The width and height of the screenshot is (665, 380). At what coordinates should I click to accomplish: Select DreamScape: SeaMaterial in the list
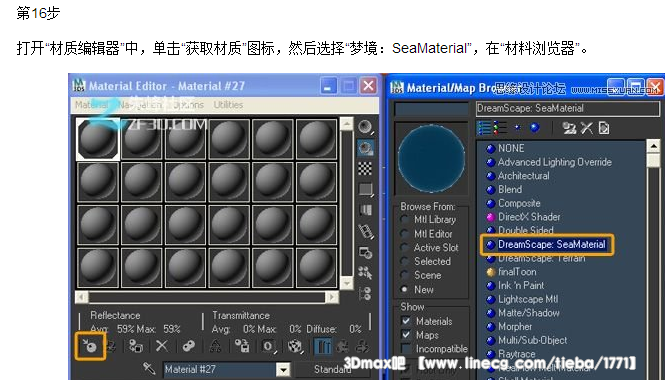[551, 244]
